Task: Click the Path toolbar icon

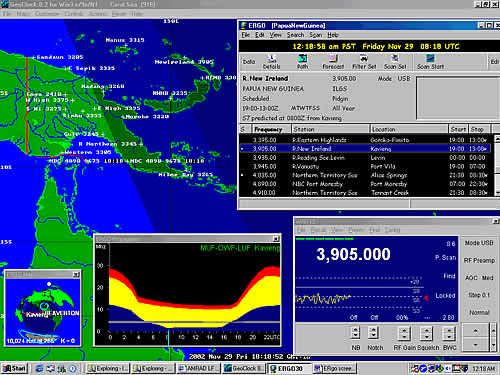Action: tap(303, 62)
